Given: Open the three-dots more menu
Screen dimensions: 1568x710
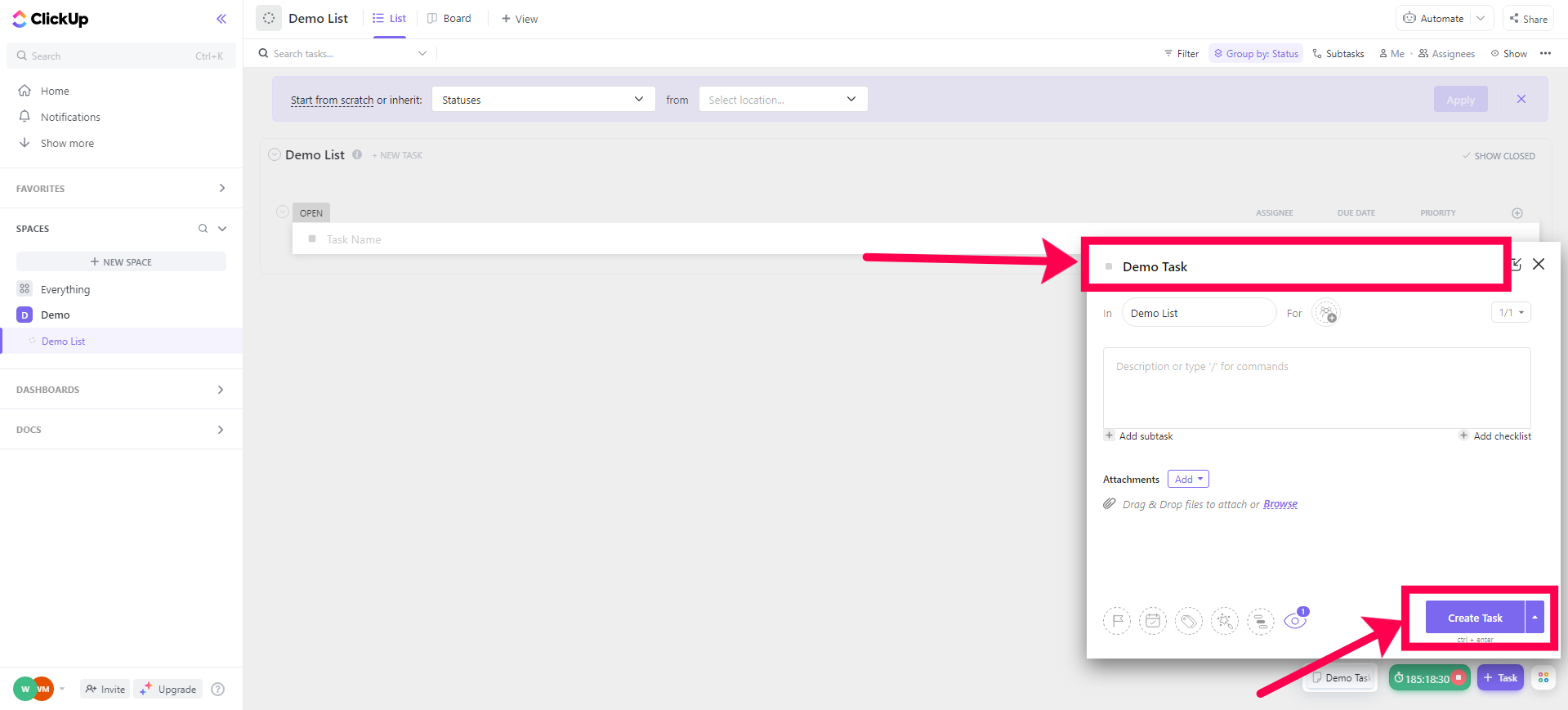Looking at the screenshot, I should click(x=1545, y=53).
